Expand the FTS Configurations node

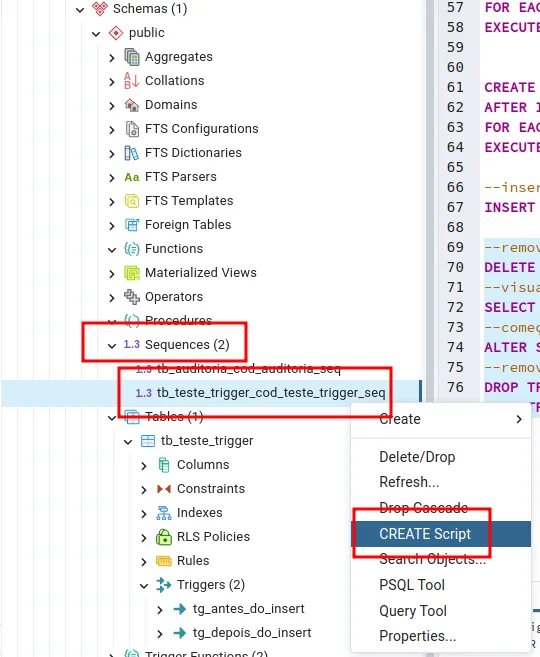point(112,130)
